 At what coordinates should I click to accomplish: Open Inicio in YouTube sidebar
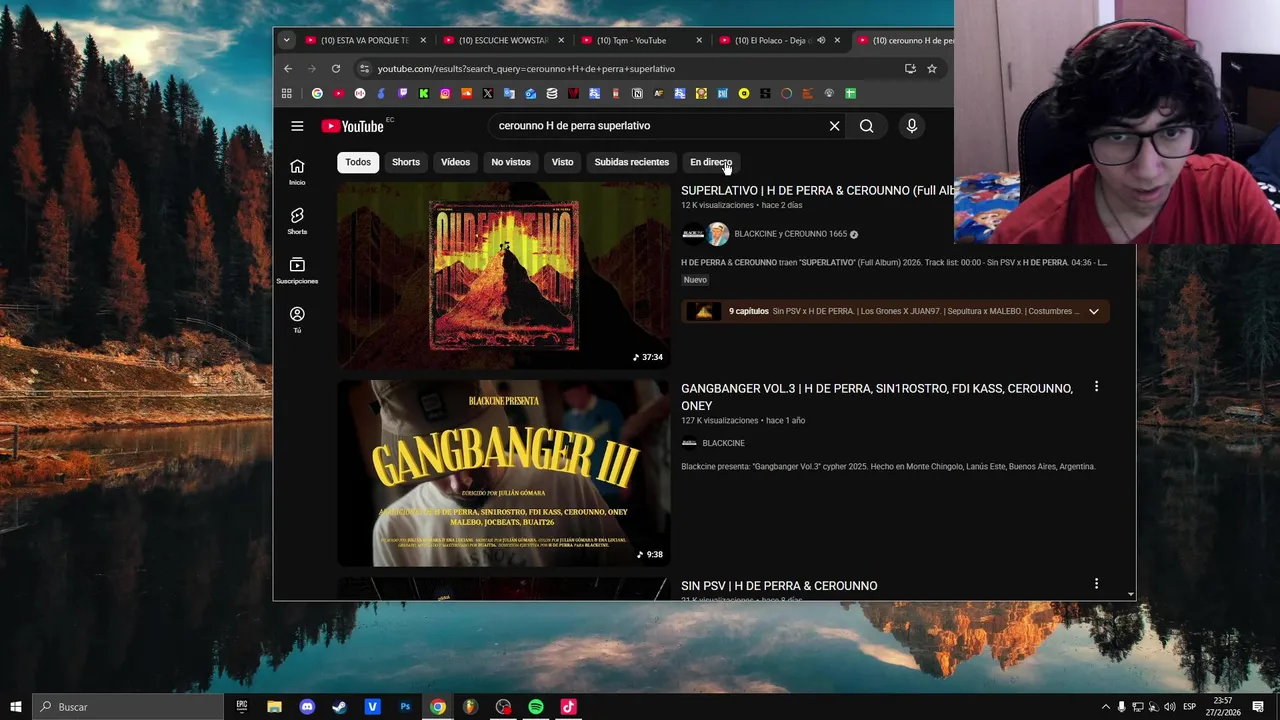(297, 171)
